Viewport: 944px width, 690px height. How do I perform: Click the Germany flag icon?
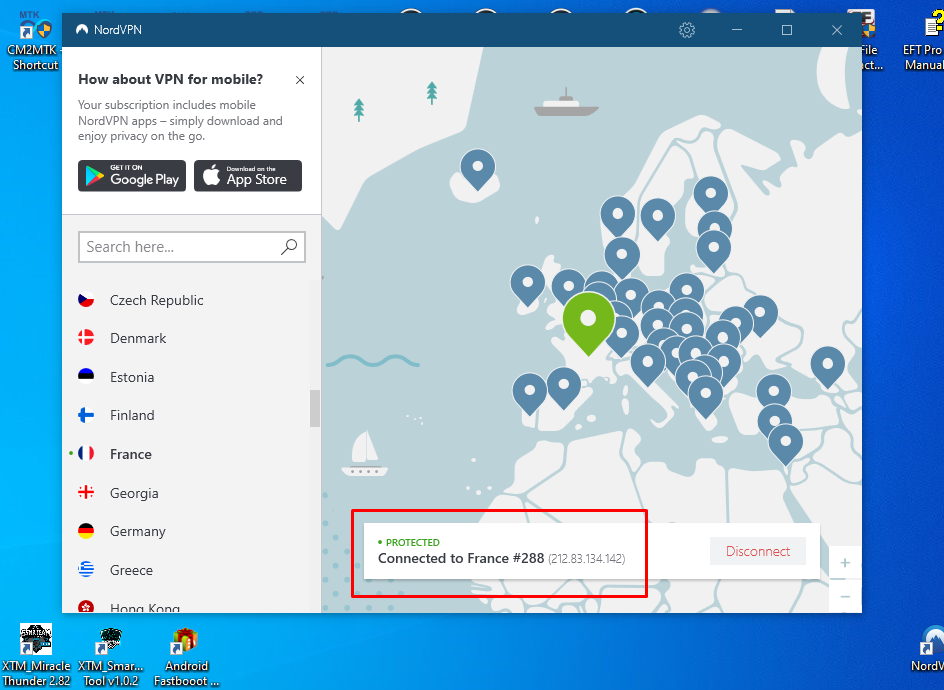86,530
